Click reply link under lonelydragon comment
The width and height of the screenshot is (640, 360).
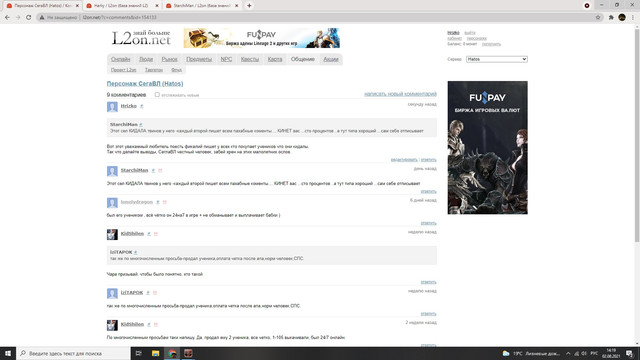429,223
